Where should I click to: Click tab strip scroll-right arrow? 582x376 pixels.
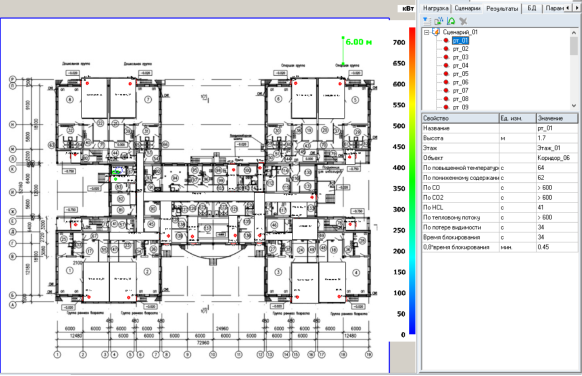click(x=577, y=8)
